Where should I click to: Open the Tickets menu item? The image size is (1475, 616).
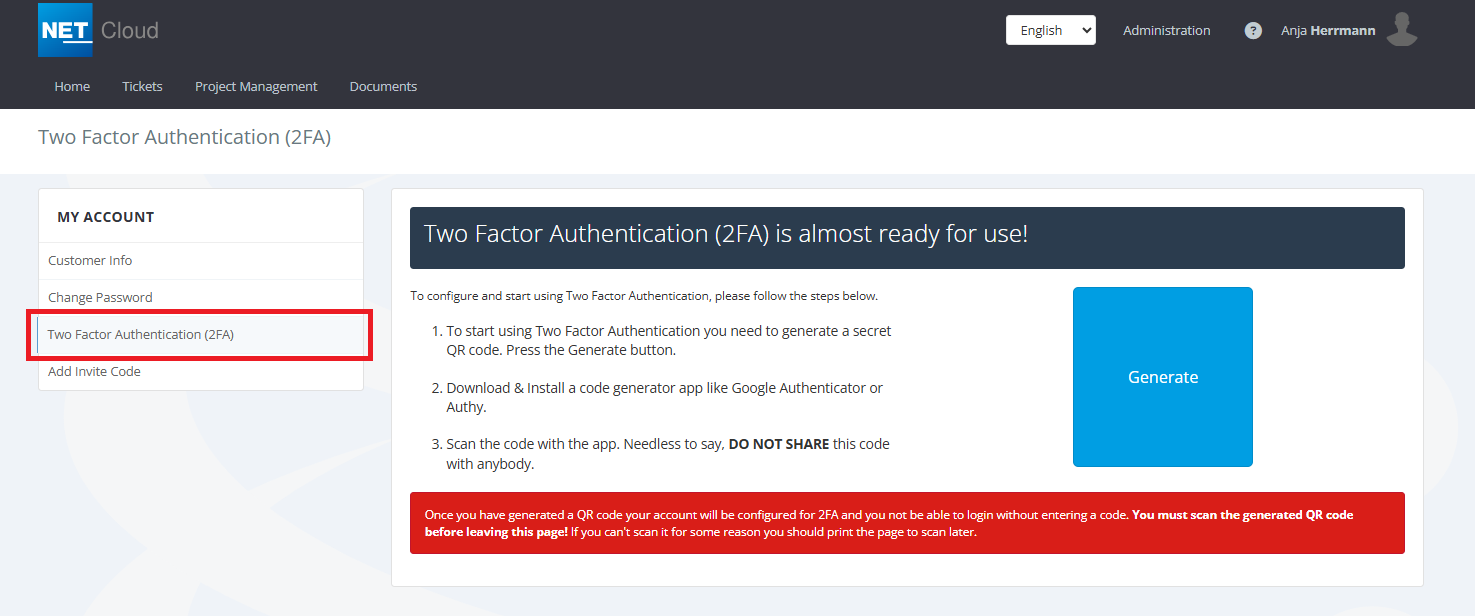click(142, 87)
